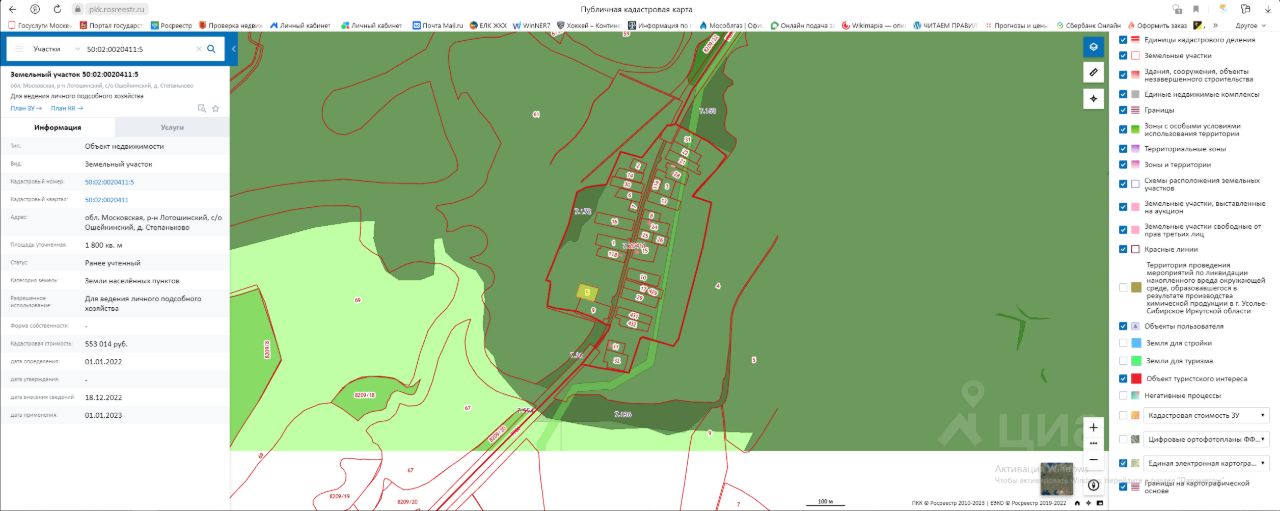The height and width of the screenshot is (511, 1280).
Task: Open the hamburger menu in search bar
Action: pyautogui.click(x=18, y=48)
